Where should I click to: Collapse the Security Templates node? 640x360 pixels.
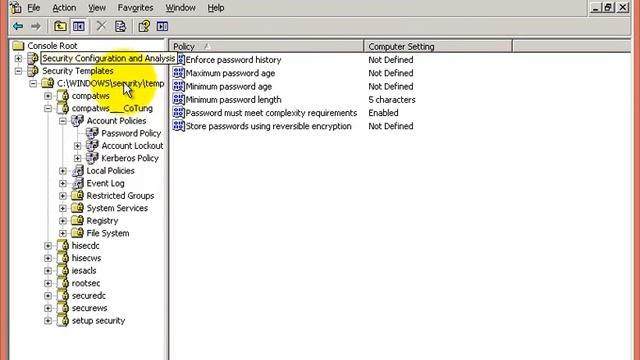(18, 71)
